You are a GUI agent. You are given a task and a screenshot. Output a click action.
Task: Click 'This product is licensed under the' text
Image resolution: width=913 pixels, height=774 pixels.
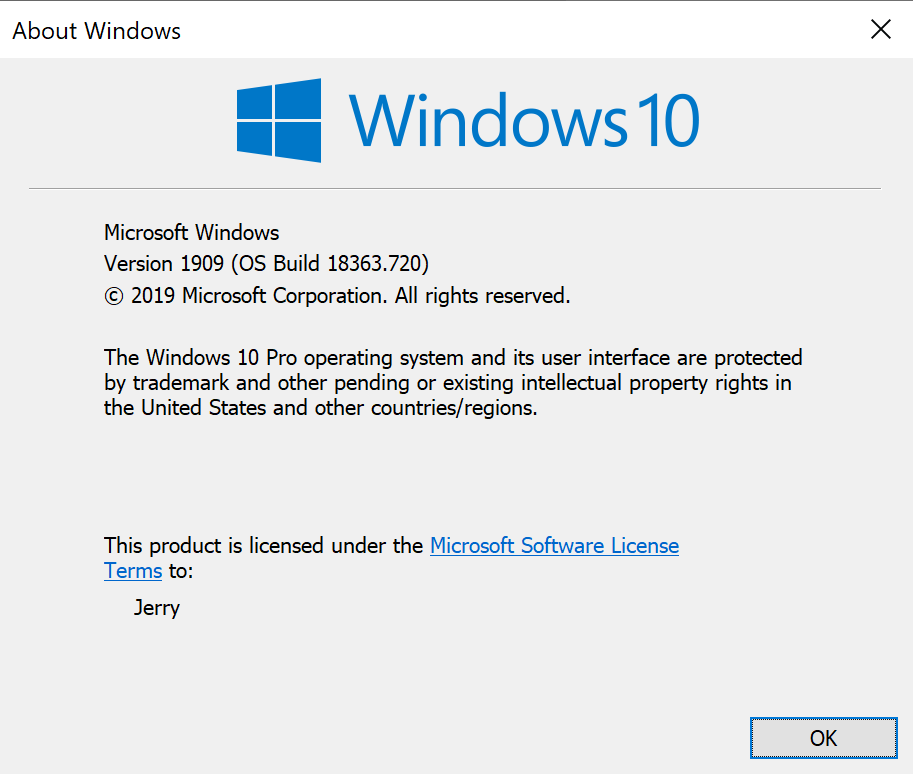click(x=263, y=546)
